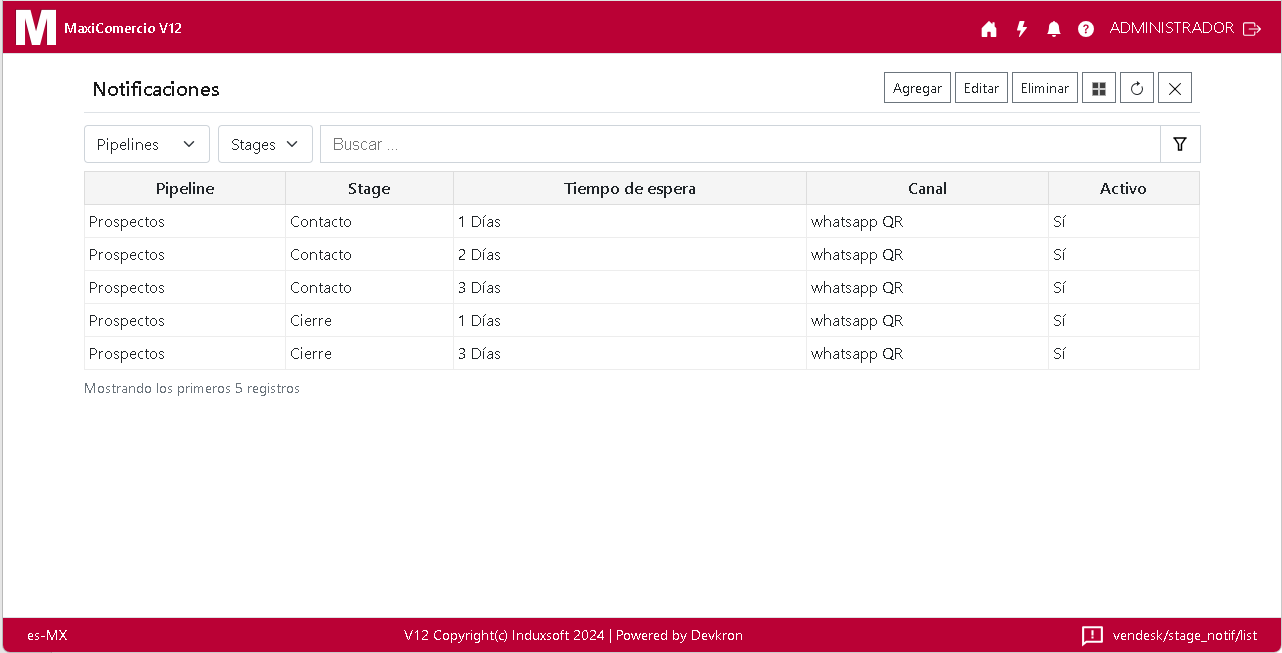
Task: Focus the Buscar search field
Action: 740,144
